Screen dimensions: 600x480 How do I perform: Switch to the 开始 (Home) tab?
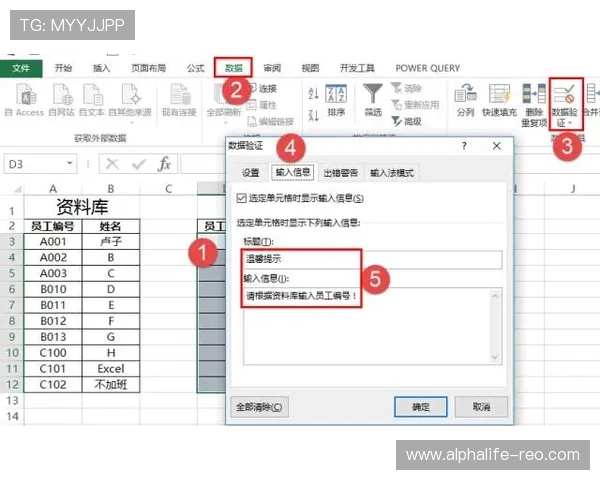[x=64, y=68]
